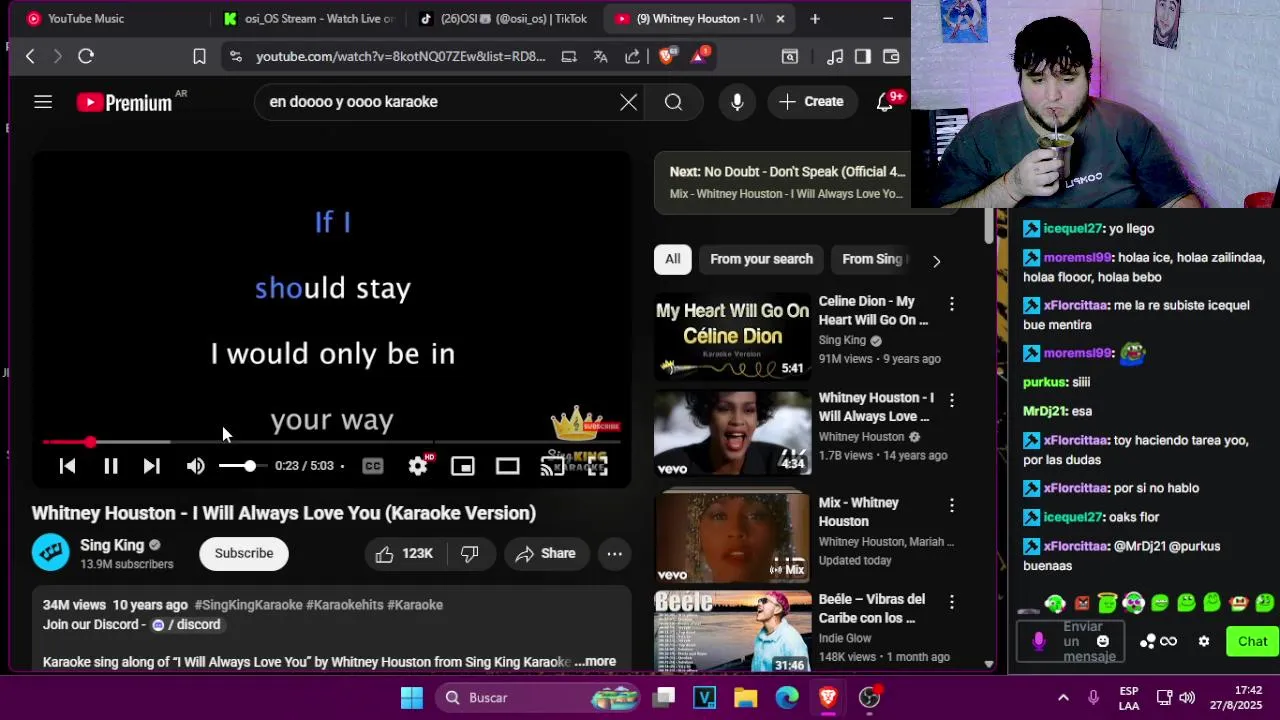Pause the karaoke video

[111, 466]
